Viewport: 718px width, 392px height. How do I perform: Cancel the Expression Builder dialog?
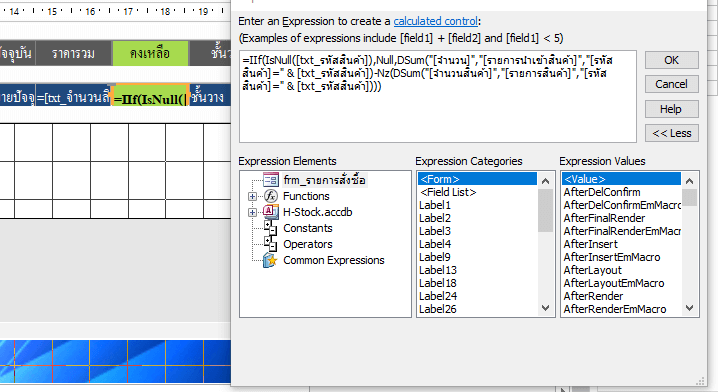coord(672,84)
